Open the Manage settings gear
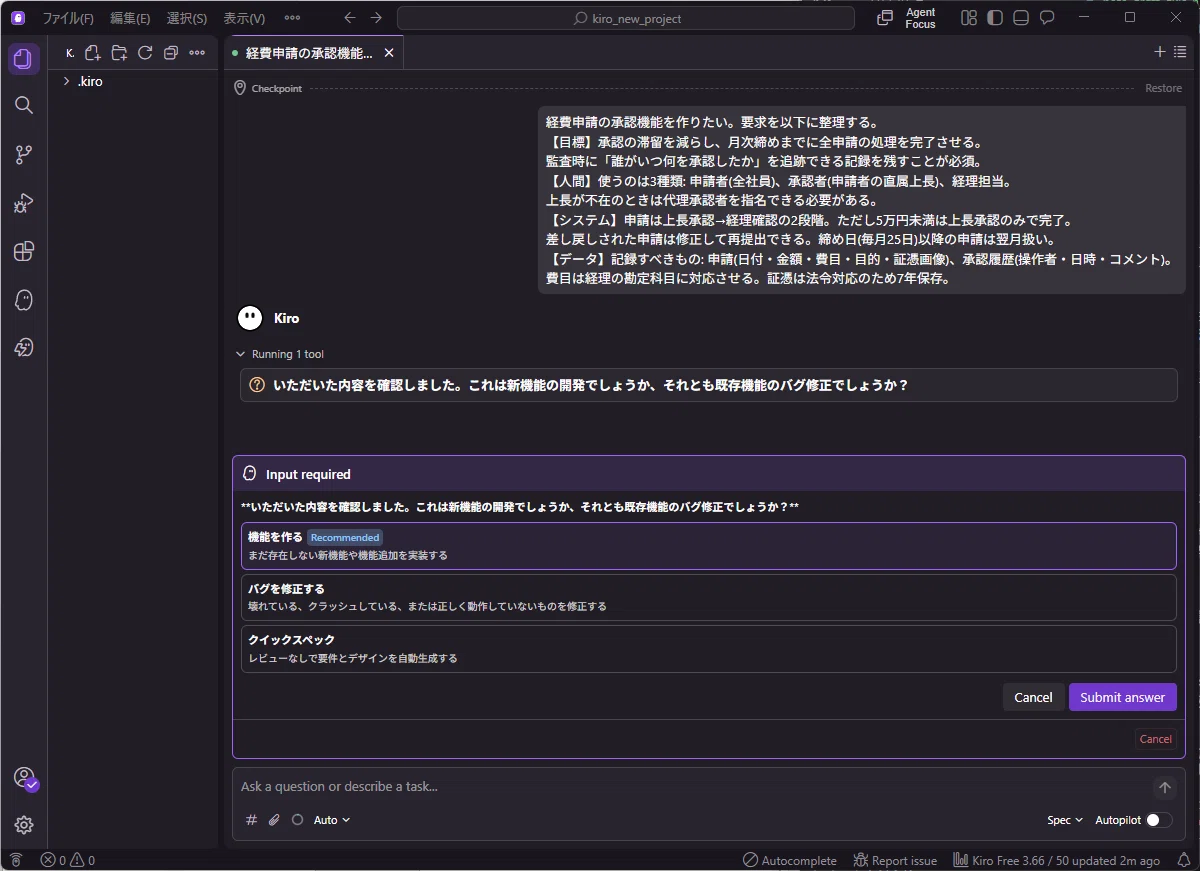The height and width of the screenshot is (871, 1200). (24, 825)
